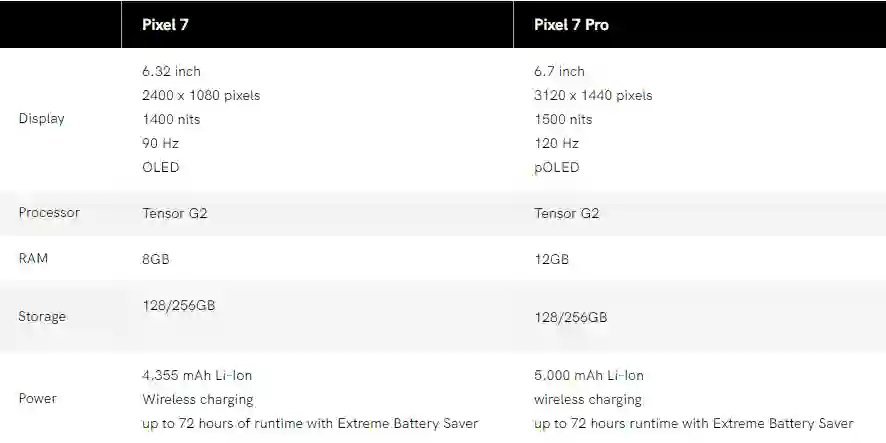Click the Pixel 7 column header
The width and height of the screenshot is (886, 443).
point(165,25)
